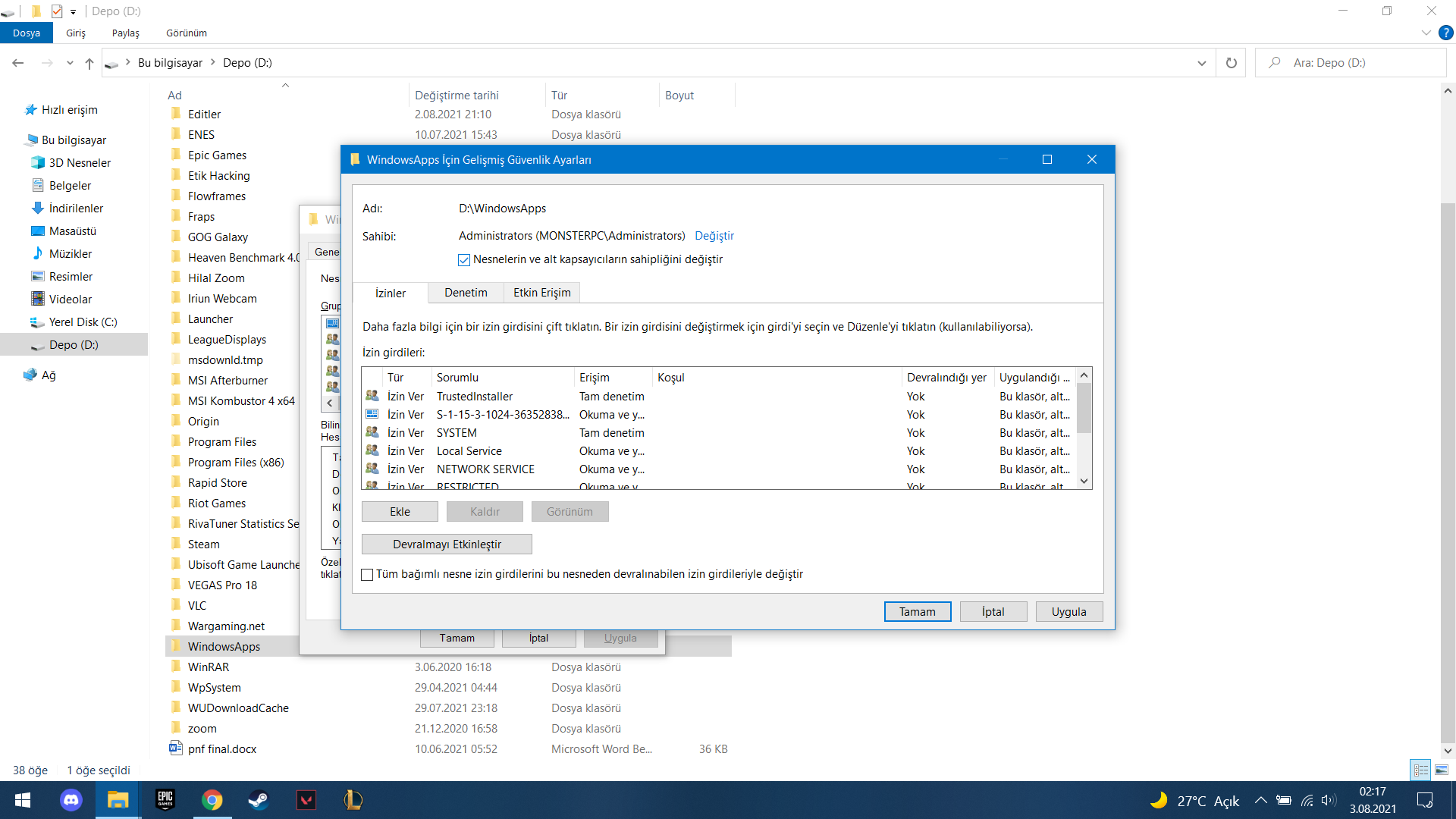Open the notification center icon
Viewport: 1456px width, 819px height.
point(1425,800)
